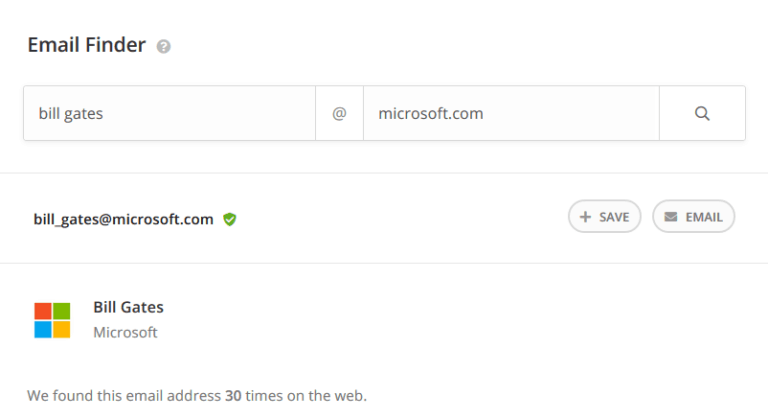Click the Email Finder heading

(x=86, y=45)
